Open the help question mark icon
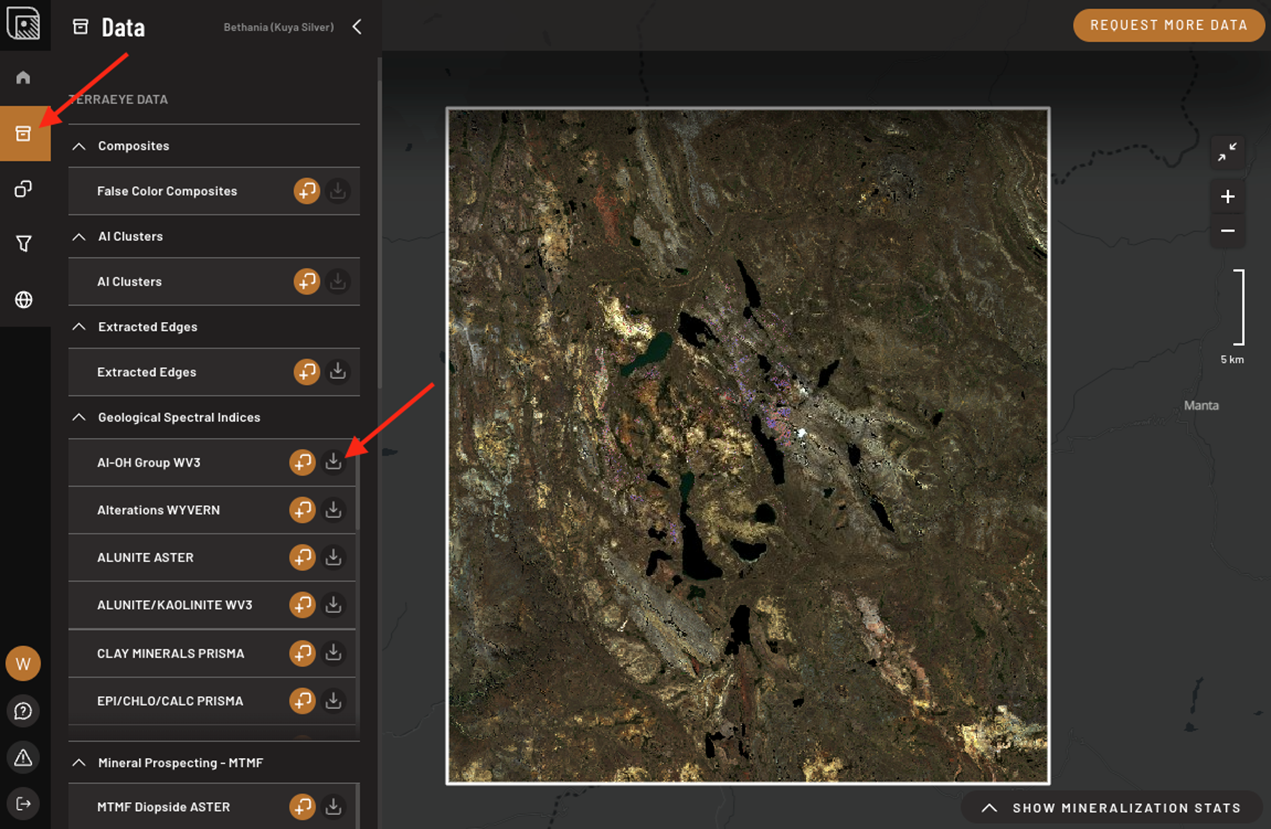 click(23, 711)
